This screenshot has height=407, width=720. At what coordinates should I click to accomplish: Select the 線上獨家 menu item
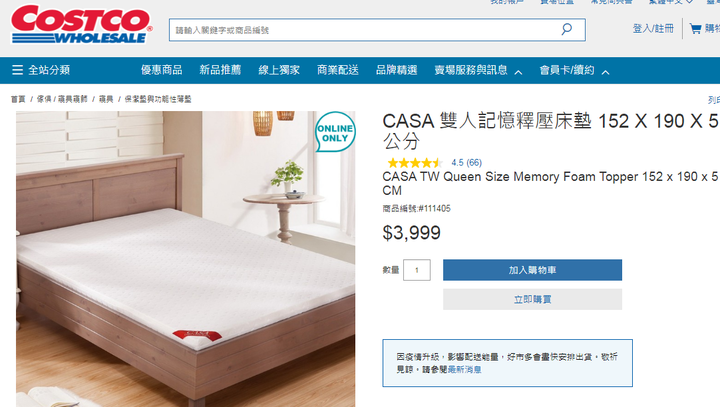tap(279, 70)
